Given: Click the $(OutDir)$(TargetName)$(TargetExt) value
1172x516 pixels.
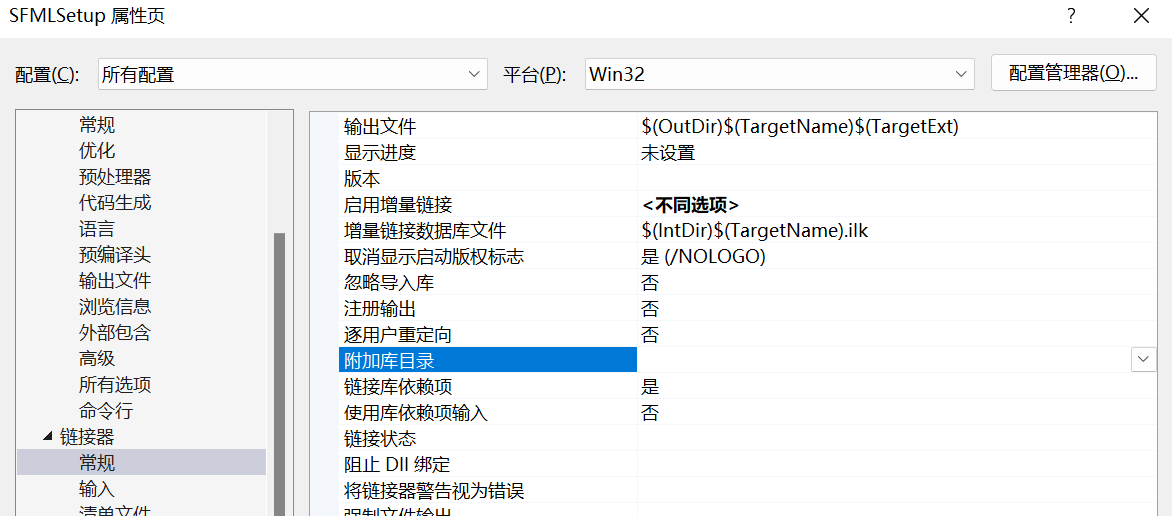Looking at the screenshot, I should click(x=799, y=126).
